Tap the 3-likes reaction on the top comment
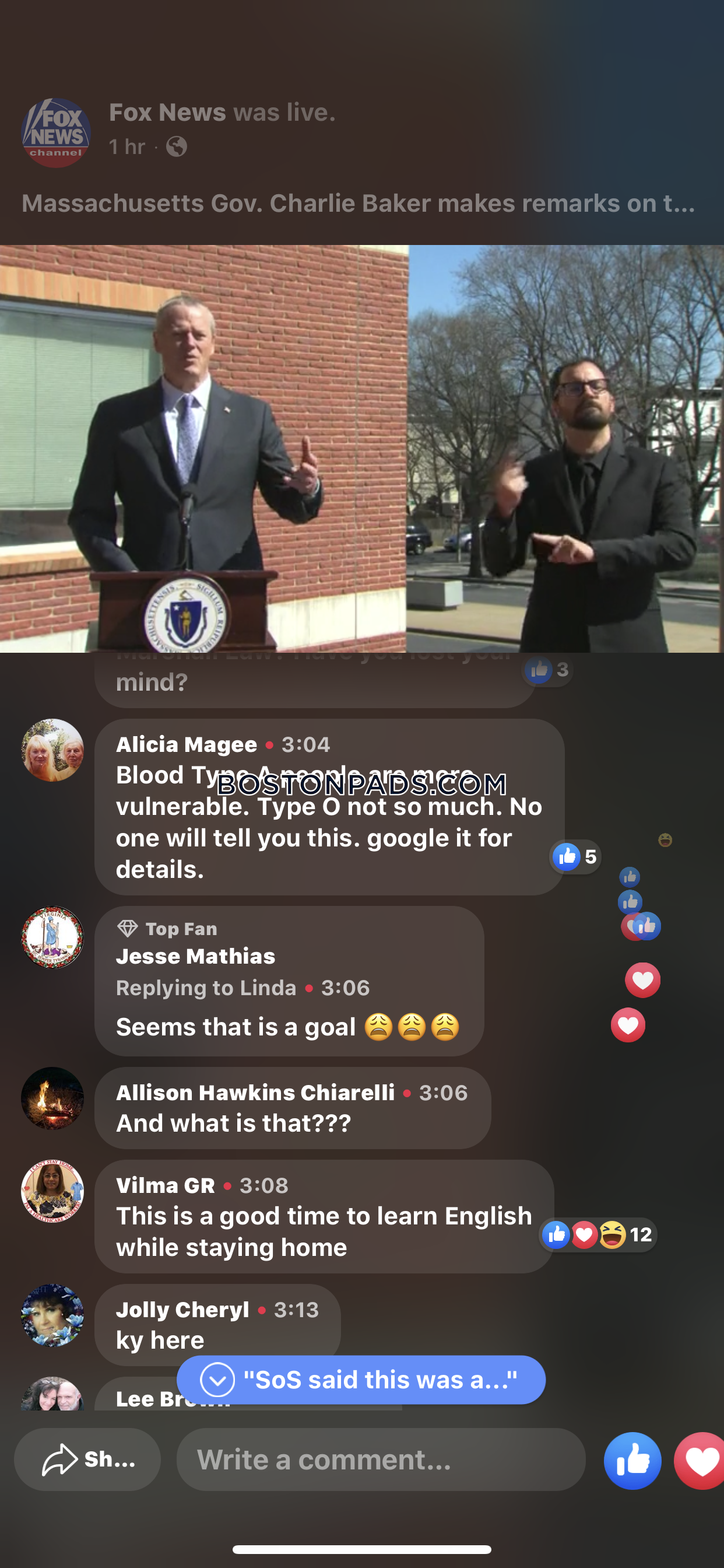Viewport: 724px width, 1568px height. click(548, 670)
